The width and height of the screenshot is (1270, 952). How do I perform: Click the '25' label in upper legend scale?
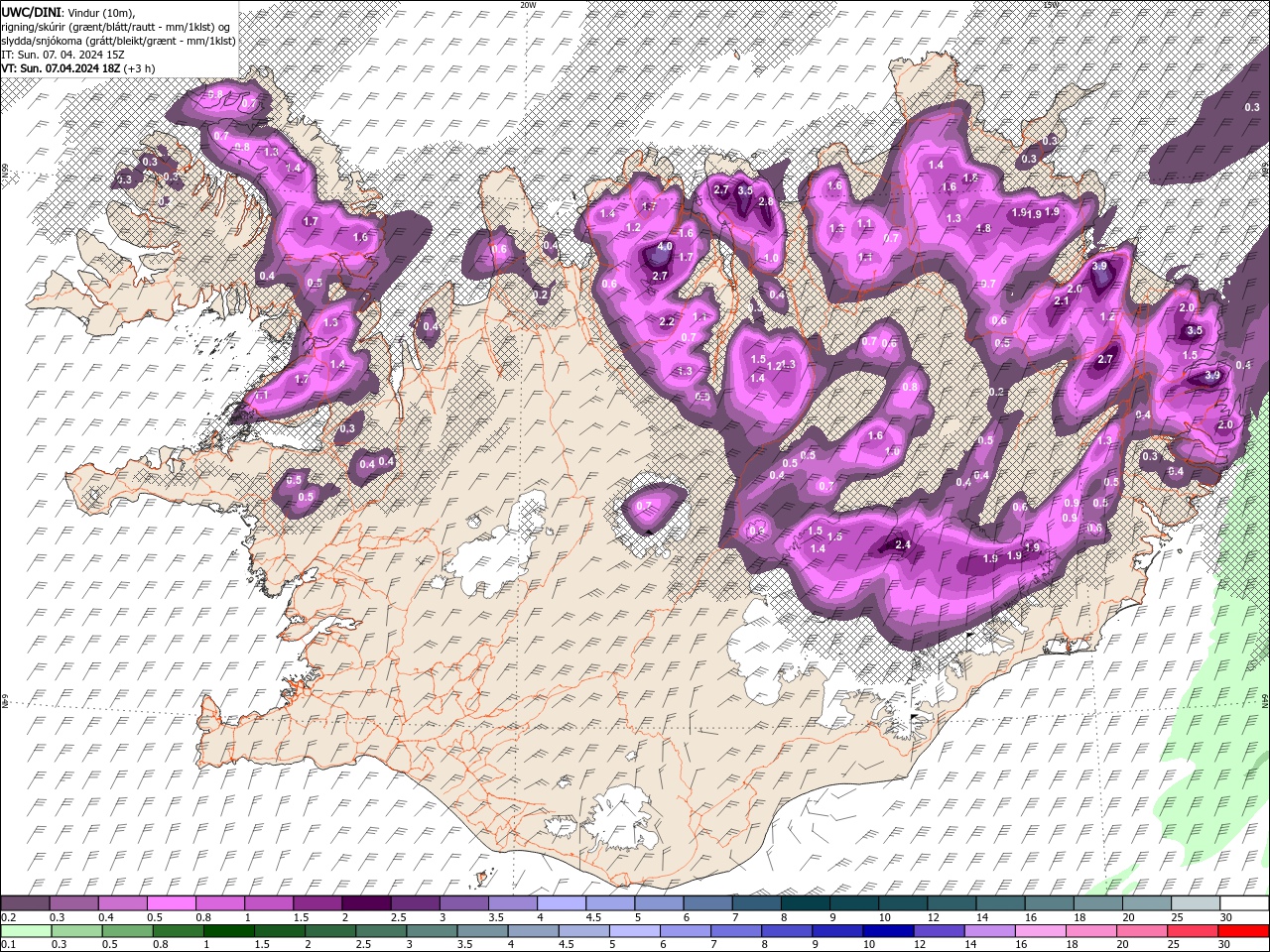click(x=1177, y=917)
